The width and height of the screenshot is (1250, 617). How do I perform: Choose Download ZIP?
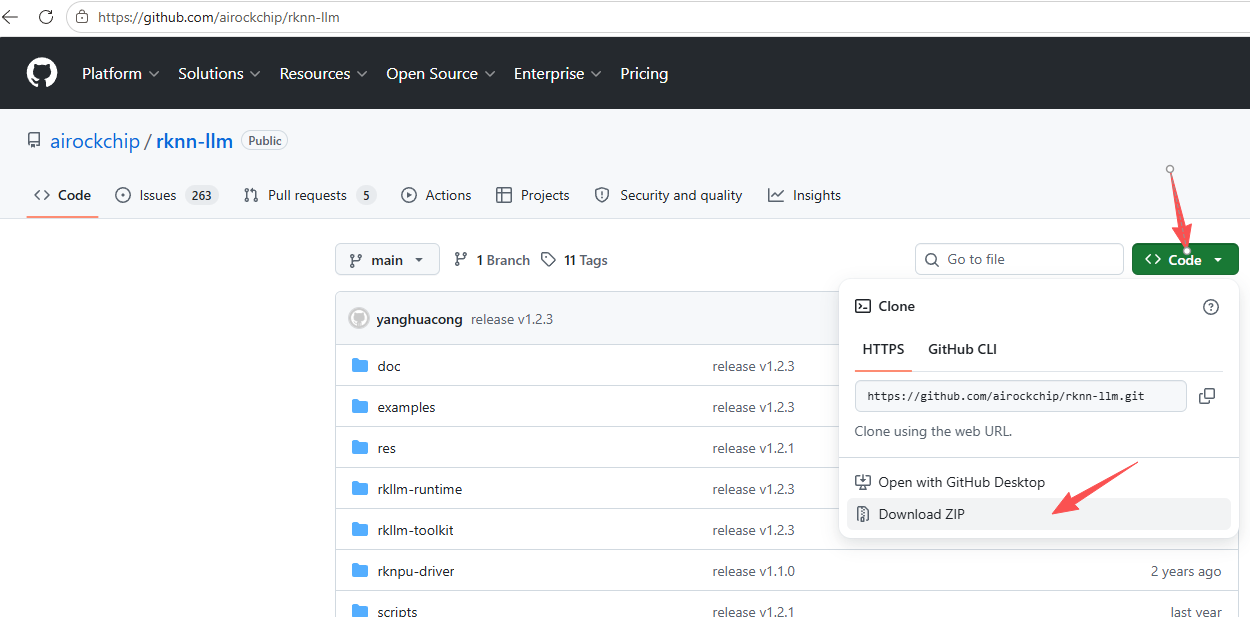tap(1038, 514)
